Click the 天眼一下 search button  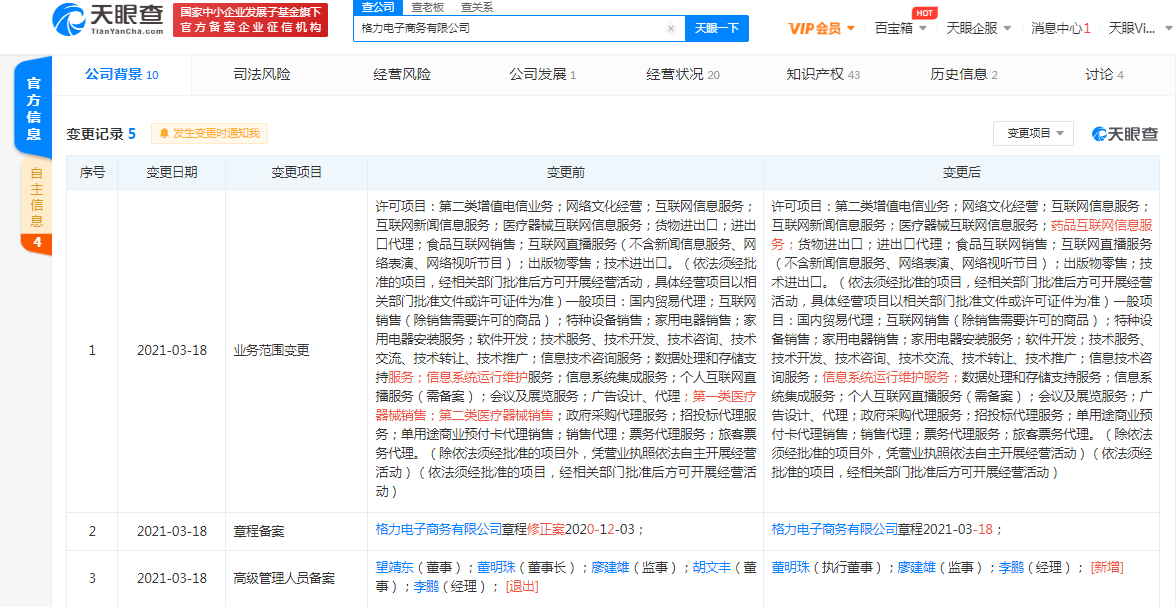point(716,28)
